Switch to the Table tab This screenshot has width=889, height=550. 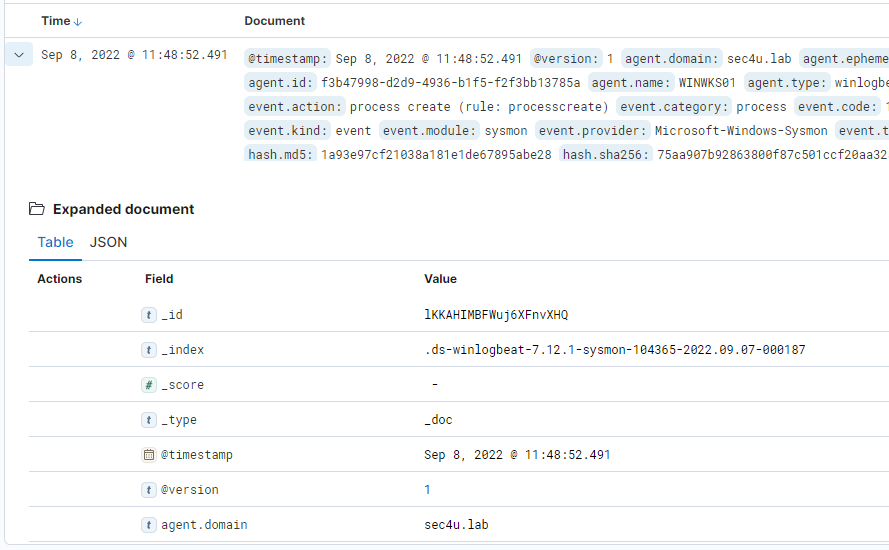(55, 242)
